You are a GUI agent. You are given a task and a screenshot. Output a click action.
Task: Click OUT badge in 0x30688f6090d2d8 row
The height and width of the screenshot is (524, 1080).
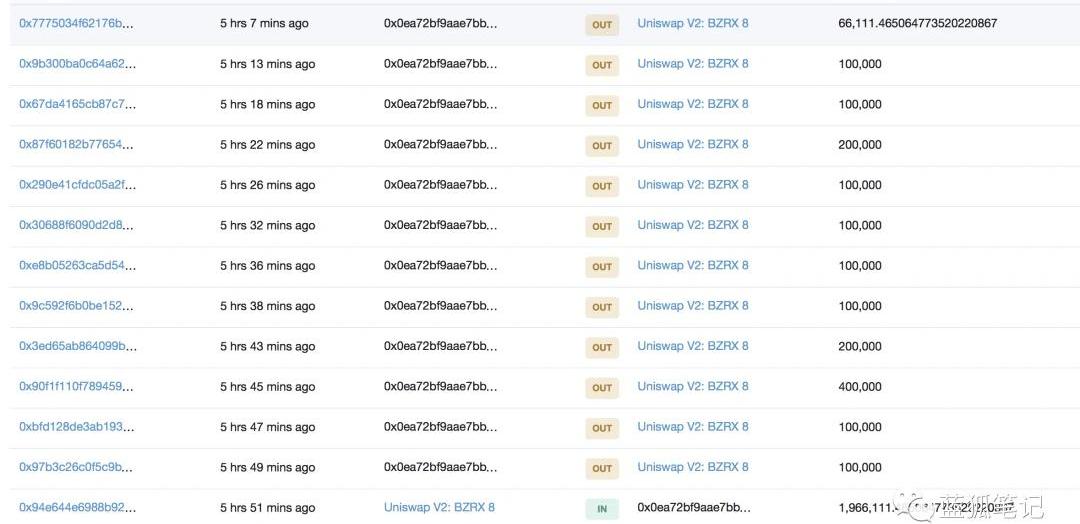(x=602, y=227)
